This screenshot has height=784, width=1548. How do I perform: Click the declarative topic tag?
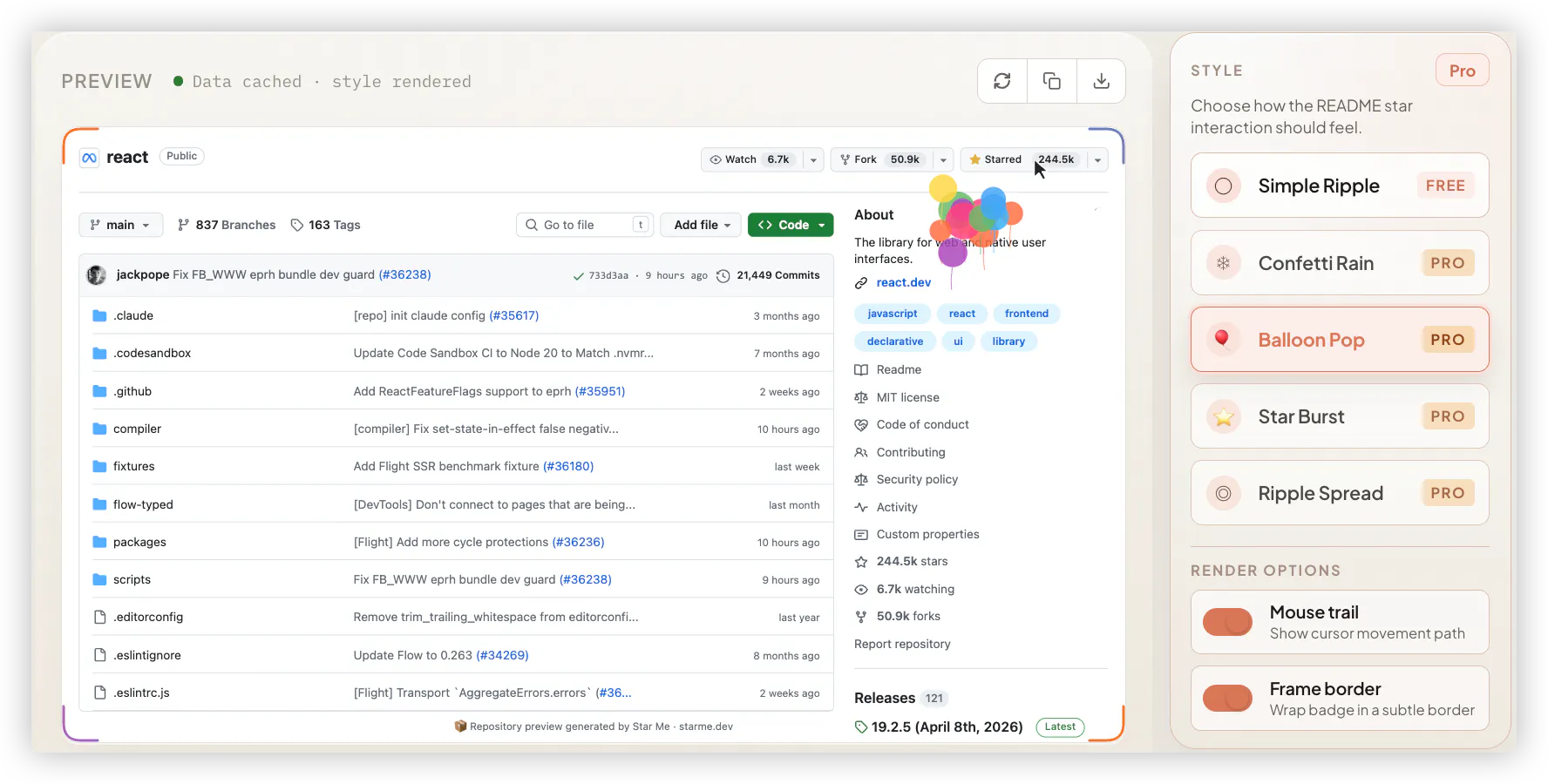[x=895, y=341]
